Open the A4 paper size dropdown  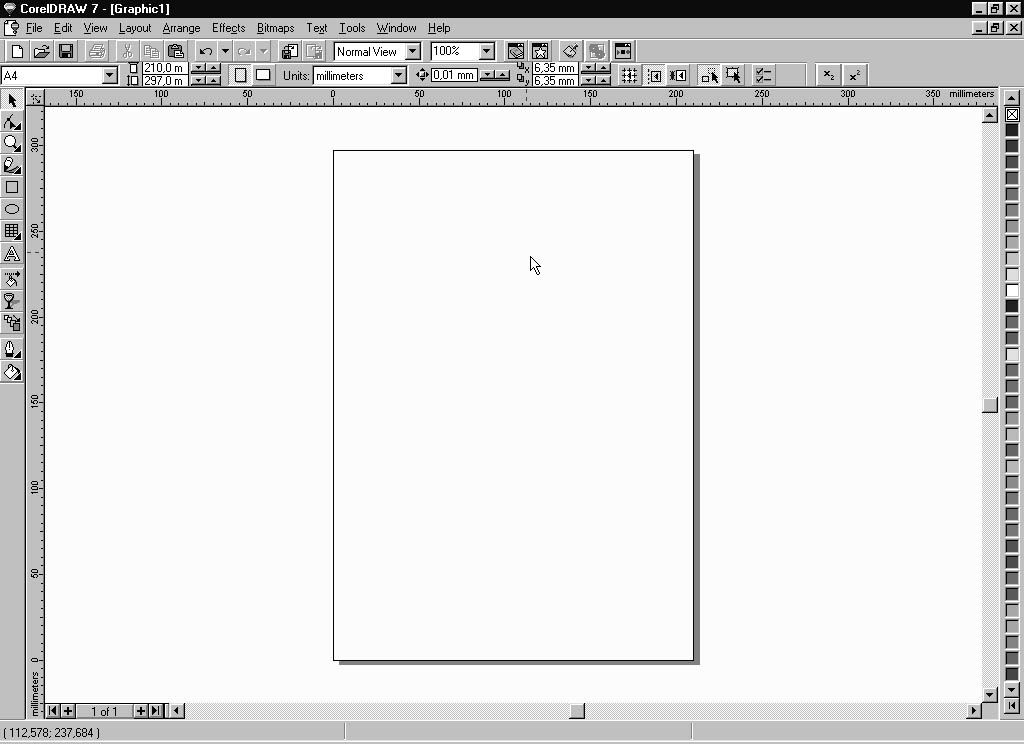tap(110, 76)
